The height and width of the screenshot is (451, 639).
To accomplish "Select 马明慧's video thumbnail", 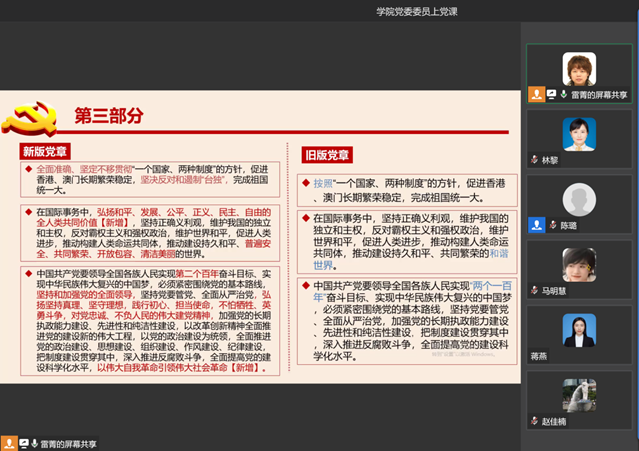I will (578, 265).
